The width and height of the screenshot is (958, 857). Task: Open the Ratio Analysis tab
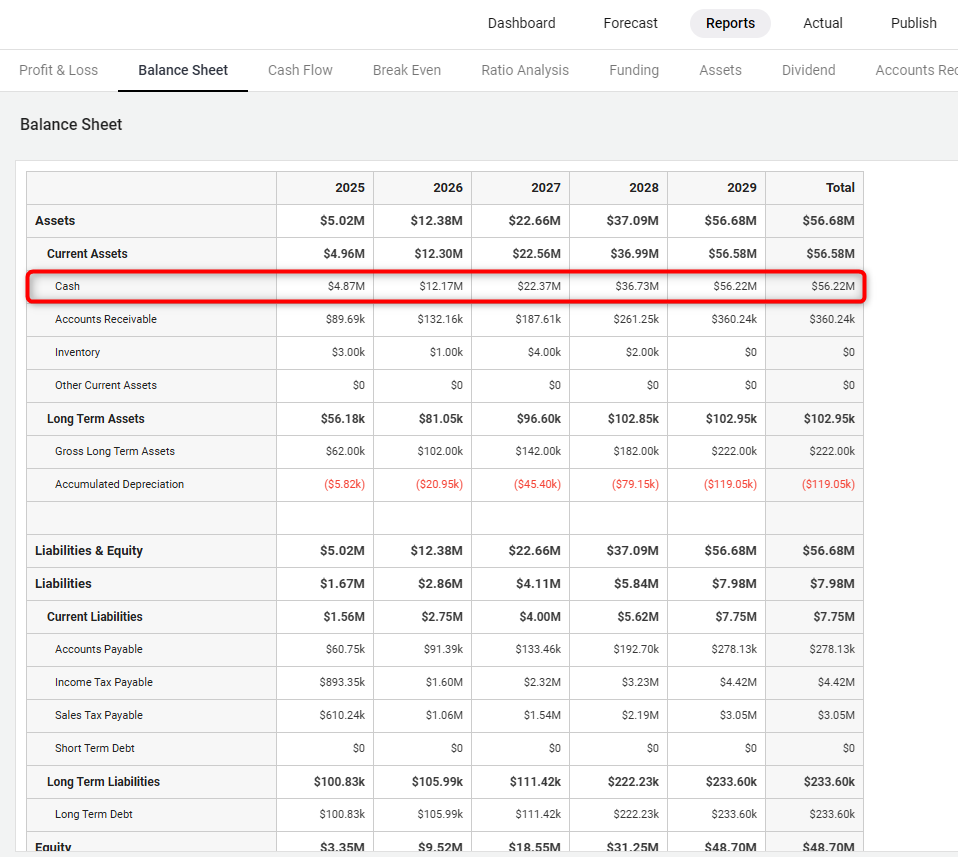click(x=525, y=70)
